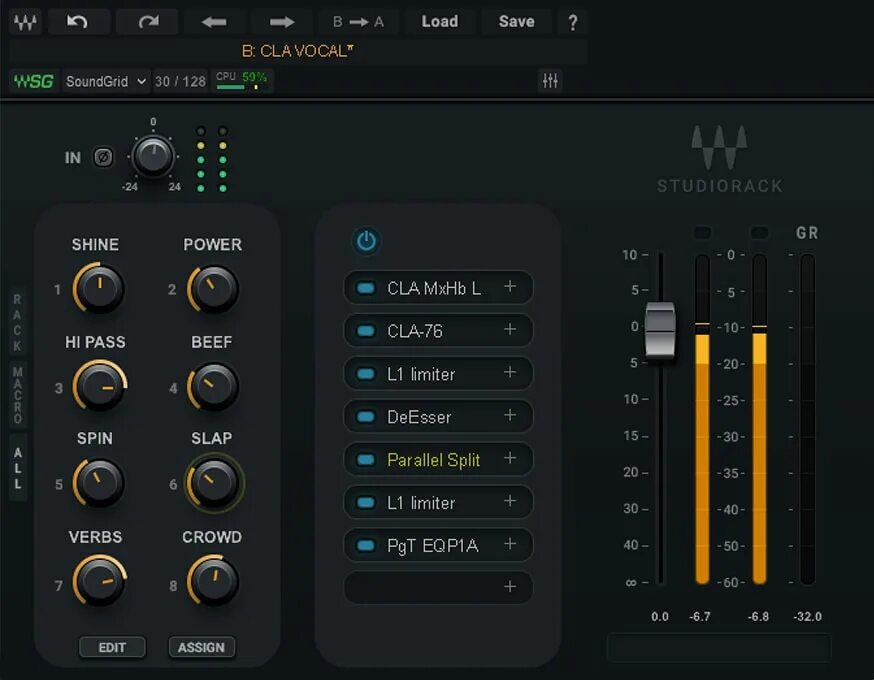Click the SHINE macro knob 1
Image resolution: width=874 pixels, height=680 pixels.
tap(99, 289)
